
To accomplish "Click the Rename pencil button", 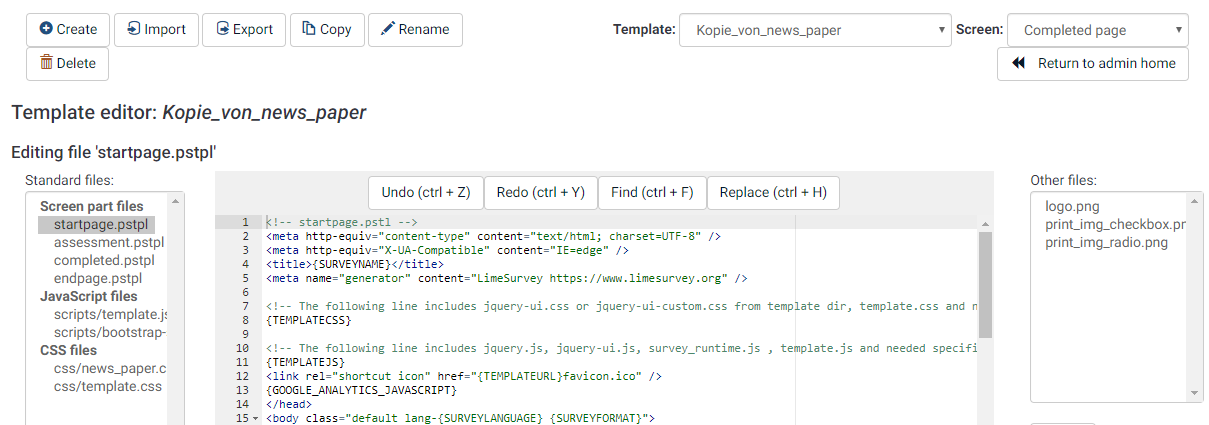I will point(415,30).
